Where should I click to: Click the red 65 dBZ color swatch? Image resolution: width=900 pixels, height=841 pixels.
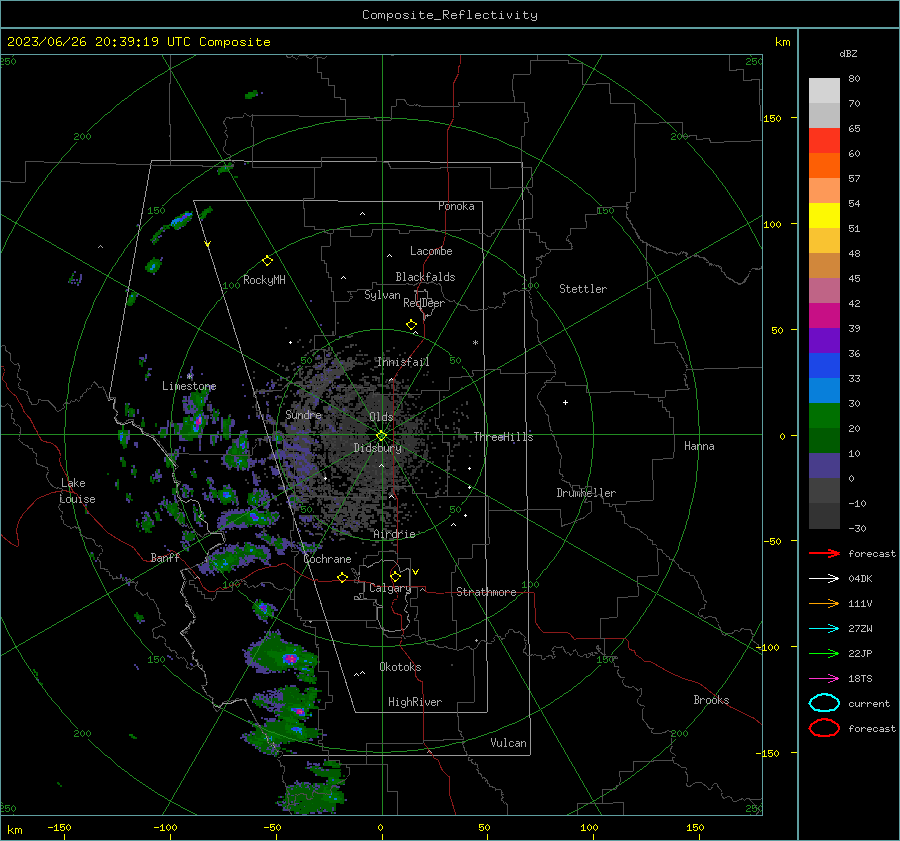pos(824,140)
